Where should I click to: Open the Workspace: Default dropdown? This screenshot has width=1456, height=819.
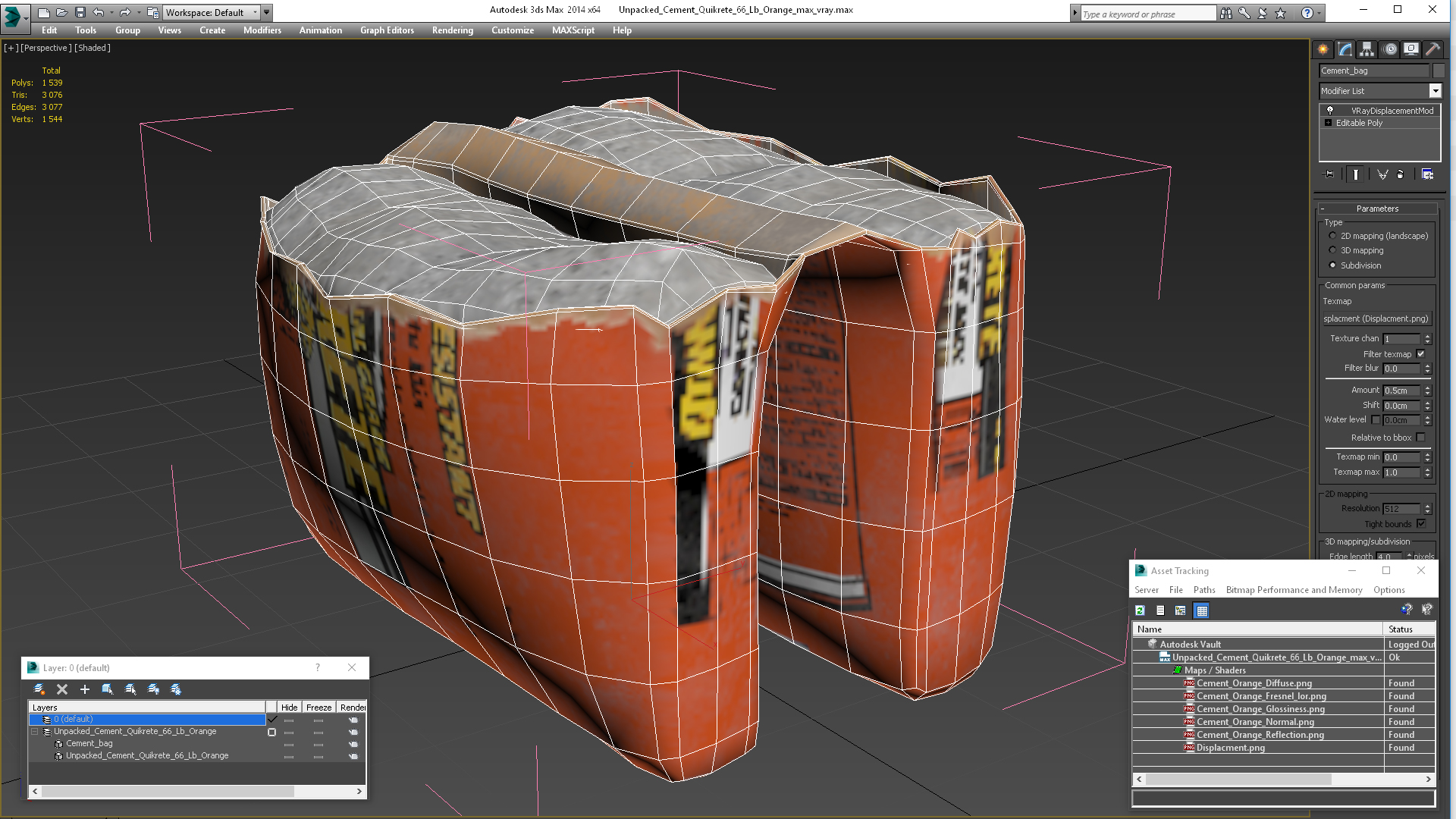click(255, 12)
